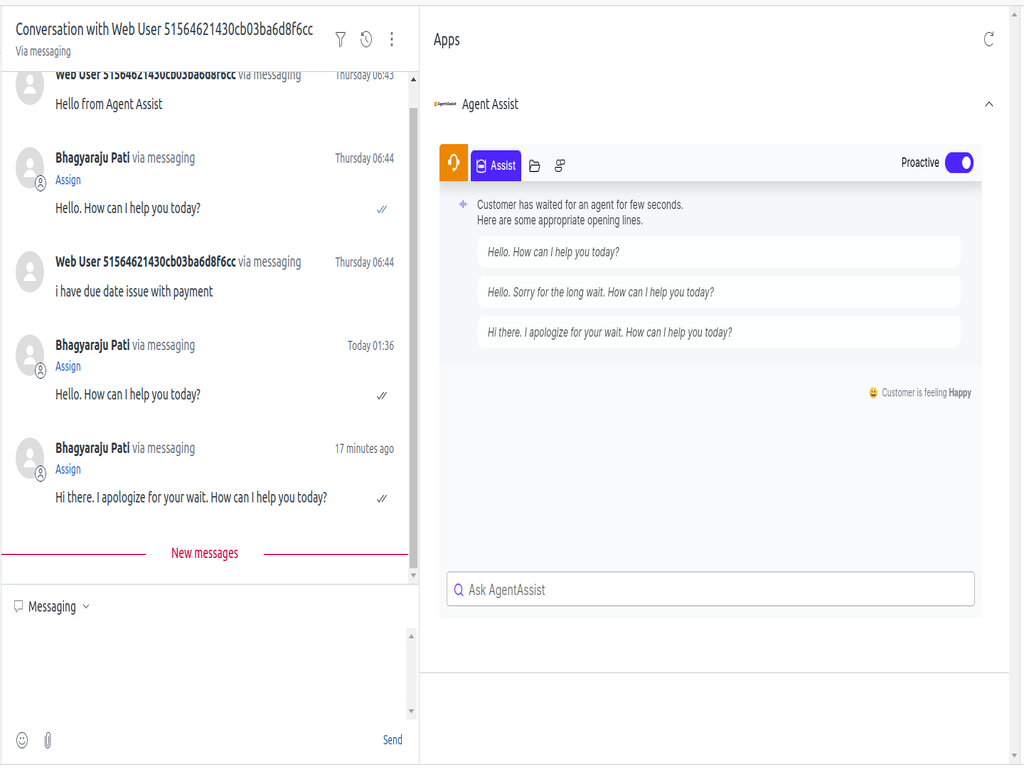Open the folder icon tab in Agent Assist
This screenshot has height=768, width=1024.
point(535,166)
